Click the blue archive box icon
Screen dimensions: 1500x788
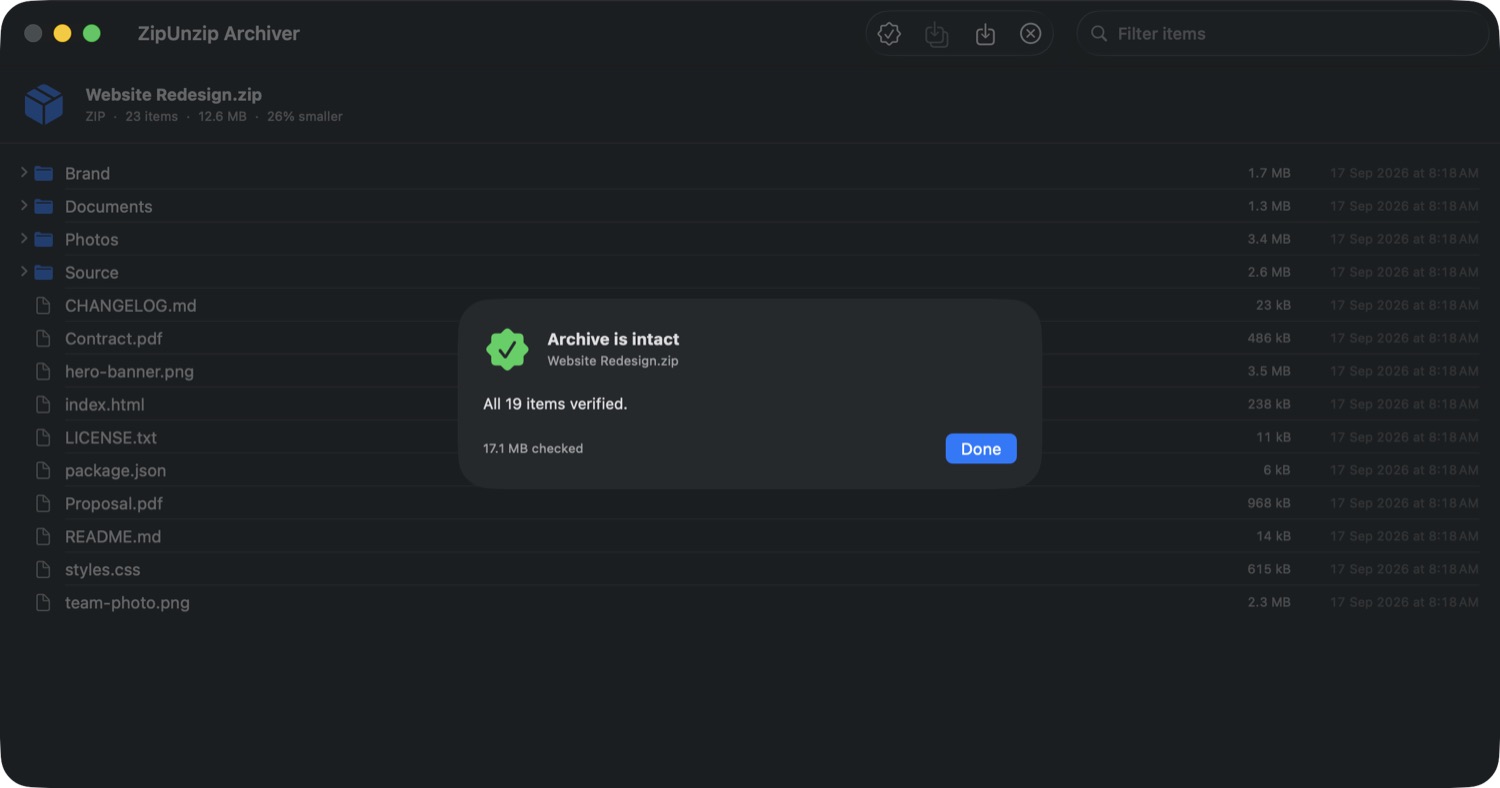[44, 104]
